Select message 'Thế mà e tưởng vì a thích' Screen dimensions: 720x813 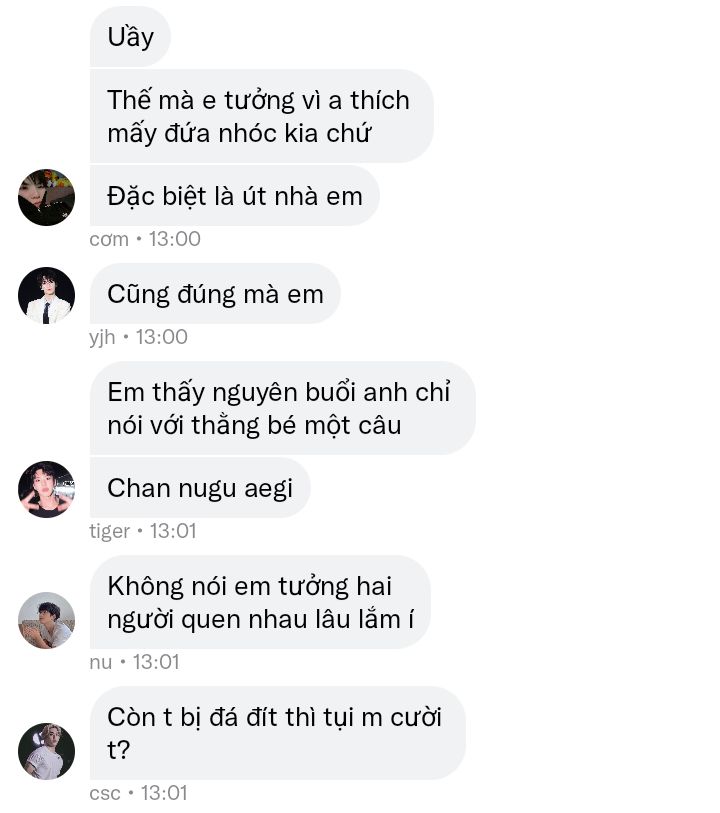[262, 116]
